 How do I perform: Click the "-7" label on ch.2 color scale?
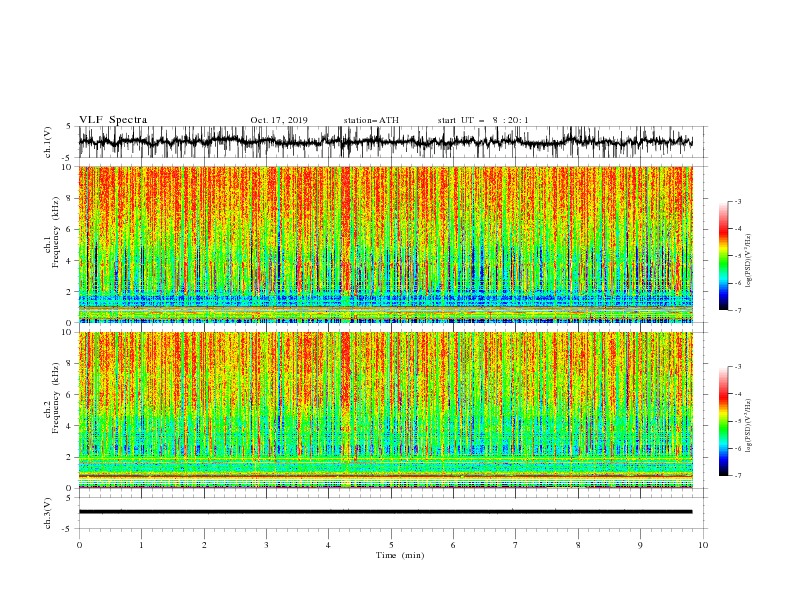click(737, 475)
